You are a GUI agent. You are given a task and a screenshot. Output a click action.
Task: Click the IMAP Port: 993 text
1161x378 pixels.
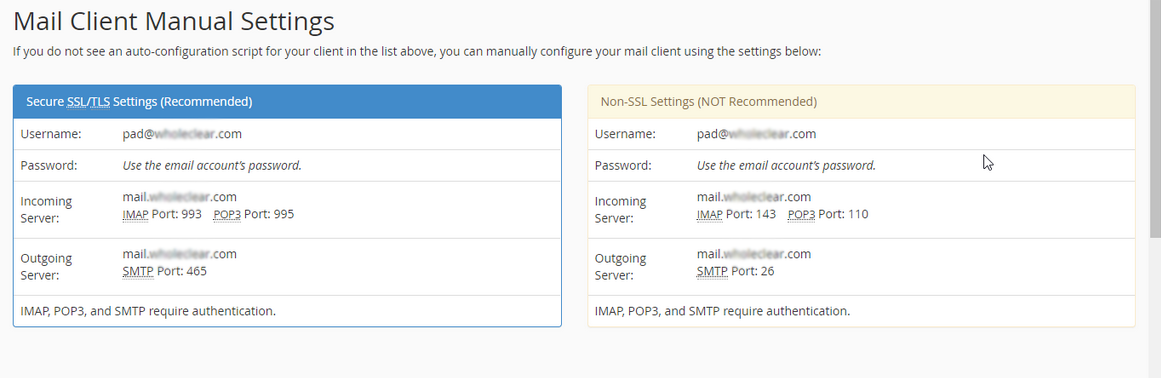click(x=161, y=215)
